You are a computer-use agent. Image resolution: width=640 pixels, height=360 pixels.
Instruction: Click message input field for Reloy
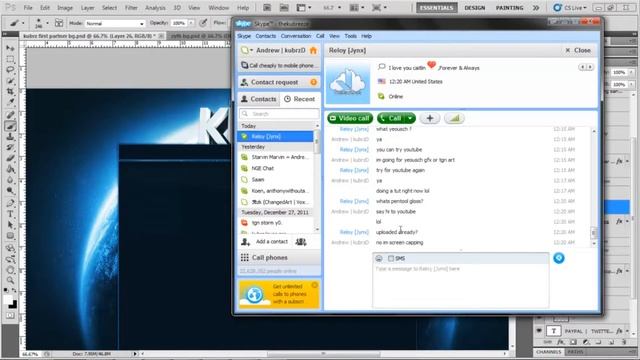(x=460, y=286)
